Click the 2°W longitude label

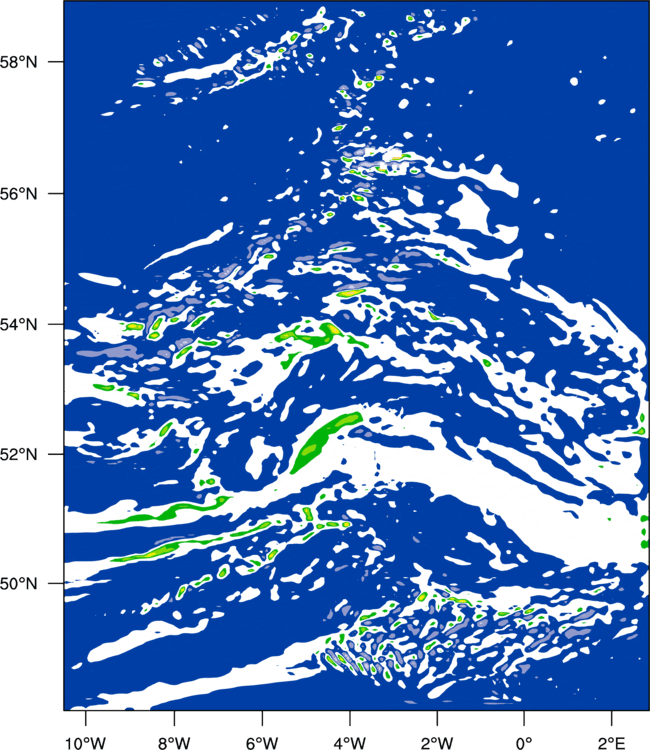coord(437,743)
